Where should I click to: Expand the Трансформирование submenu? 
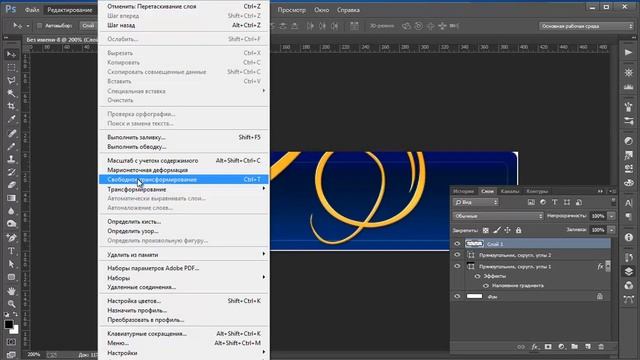click(184, 189)
